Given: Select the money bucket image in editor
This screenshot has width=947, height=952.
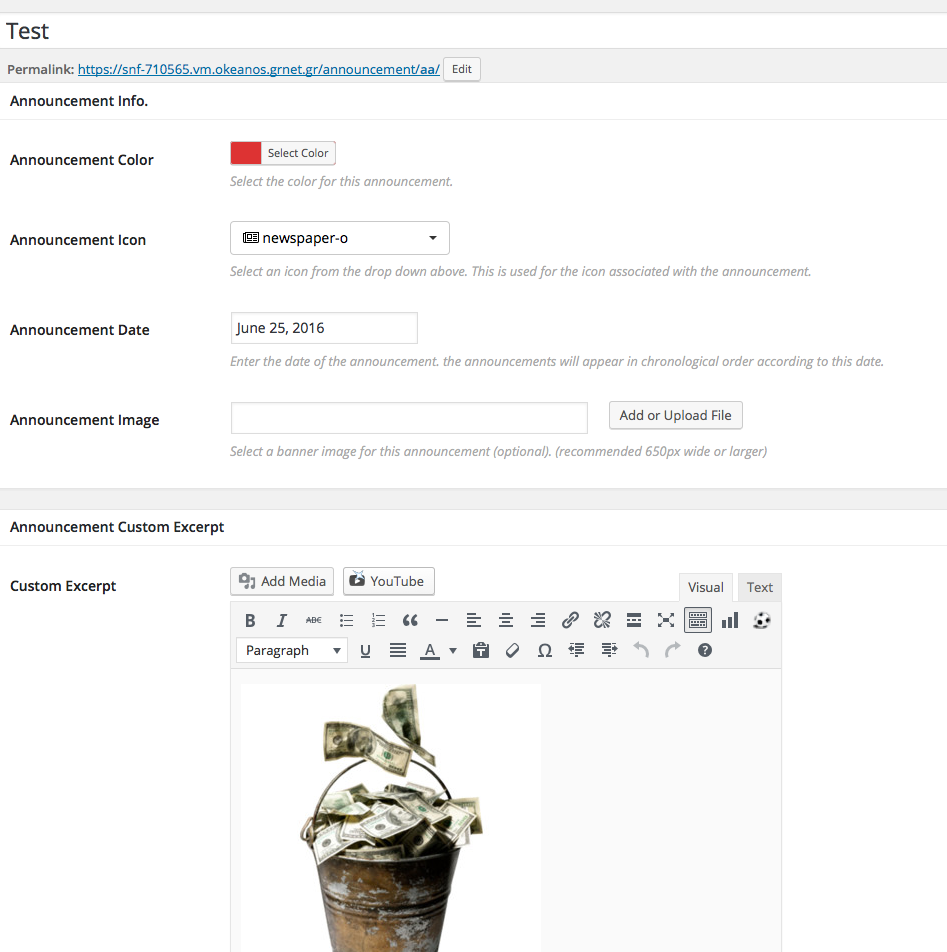Looking at the screenshot, I should (391, 818).
